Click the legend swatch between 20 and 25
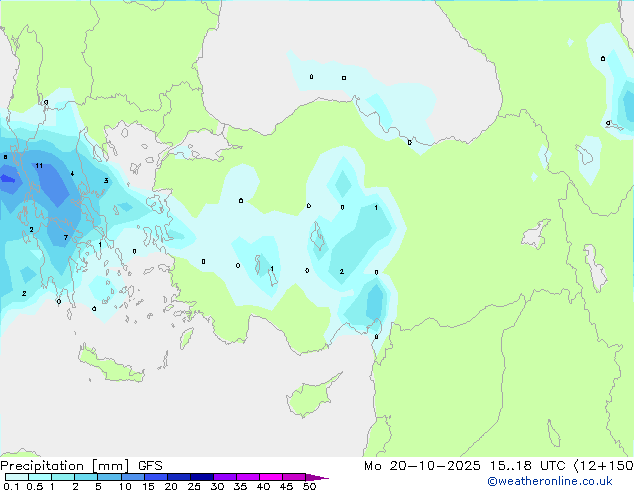The image size is (634, 490). [179, 477]
